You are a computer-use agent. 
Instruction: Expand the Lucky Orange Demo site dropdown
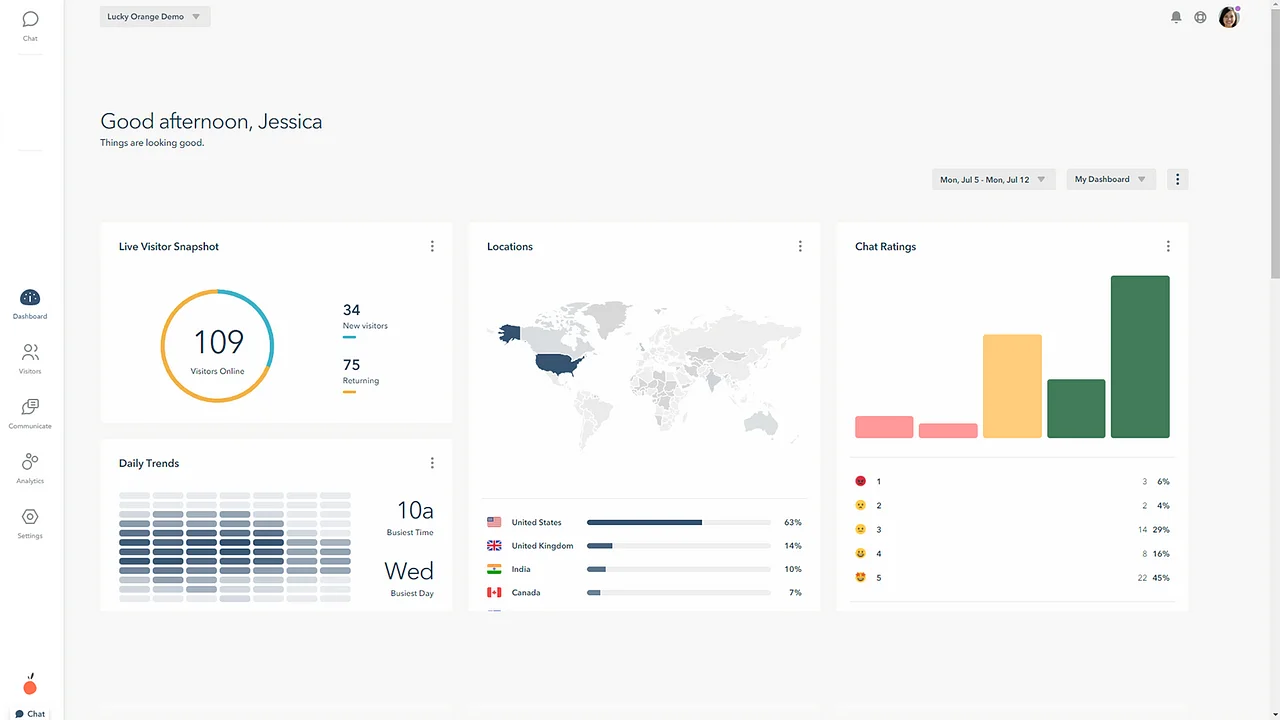click(155, 17)
